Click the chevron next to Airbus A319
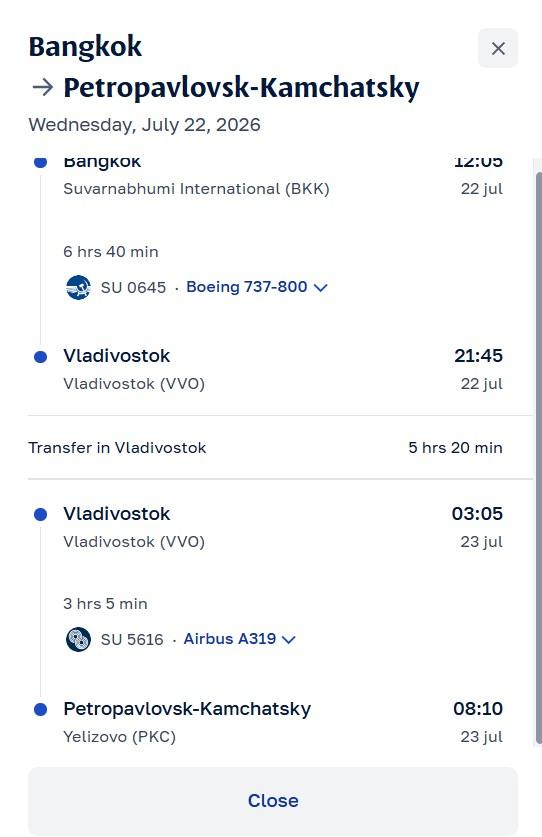Viewport: 542px width, 837px height. [288, 639]
